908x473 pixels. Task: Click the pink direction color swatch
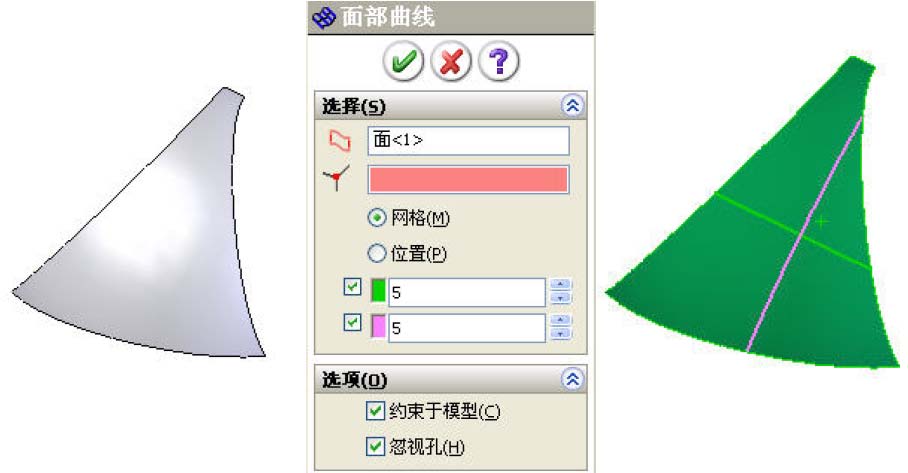378,327
